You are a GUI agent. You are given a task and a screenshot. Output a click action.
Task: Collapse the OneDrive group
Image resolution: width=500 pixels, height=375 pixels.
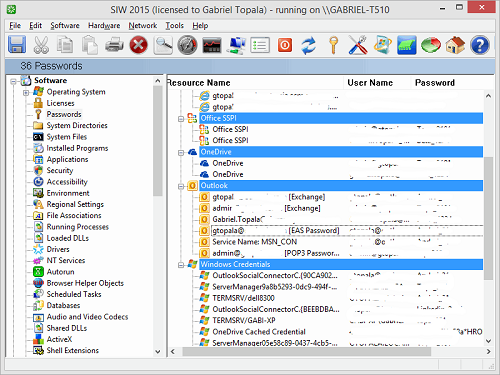[x=181, y=153]
